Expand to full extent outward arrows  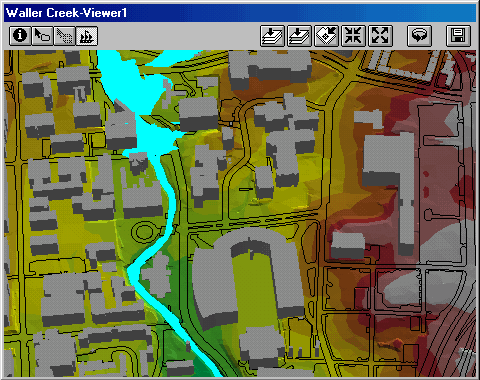pyautogui.click(x=380, y=36)
